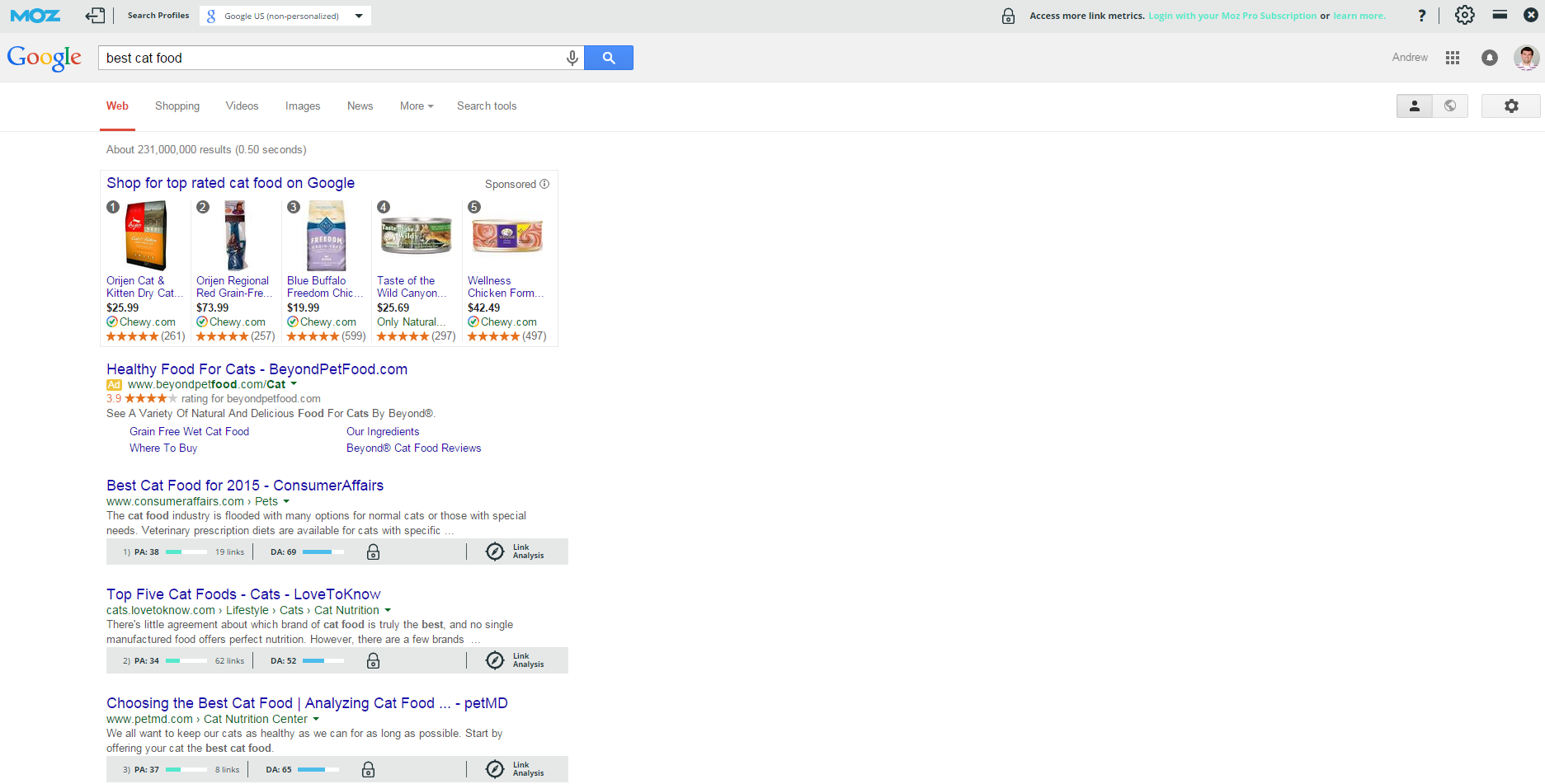Viewport: 1545px width, 784px height.
Task: Open Our Ingredients sitelink
Action: pyautogui.click(x=383, y=432)
